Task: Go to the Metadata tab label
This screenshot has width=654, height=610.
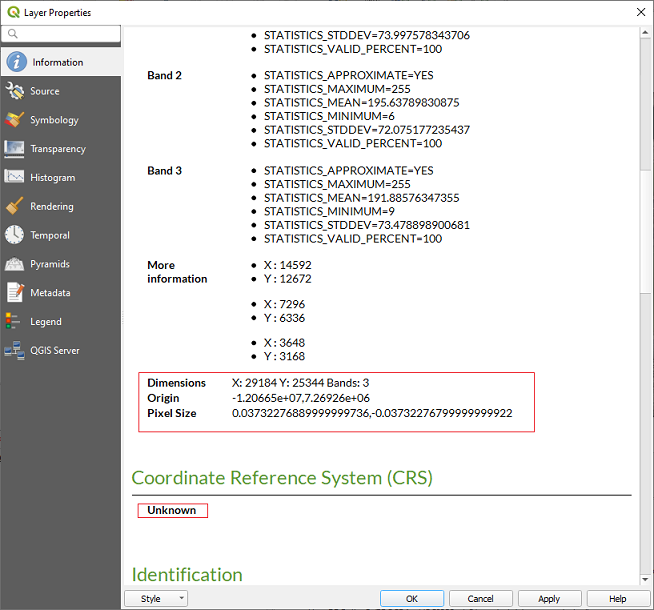Action: pyautogui.click(x=50, y=293)
